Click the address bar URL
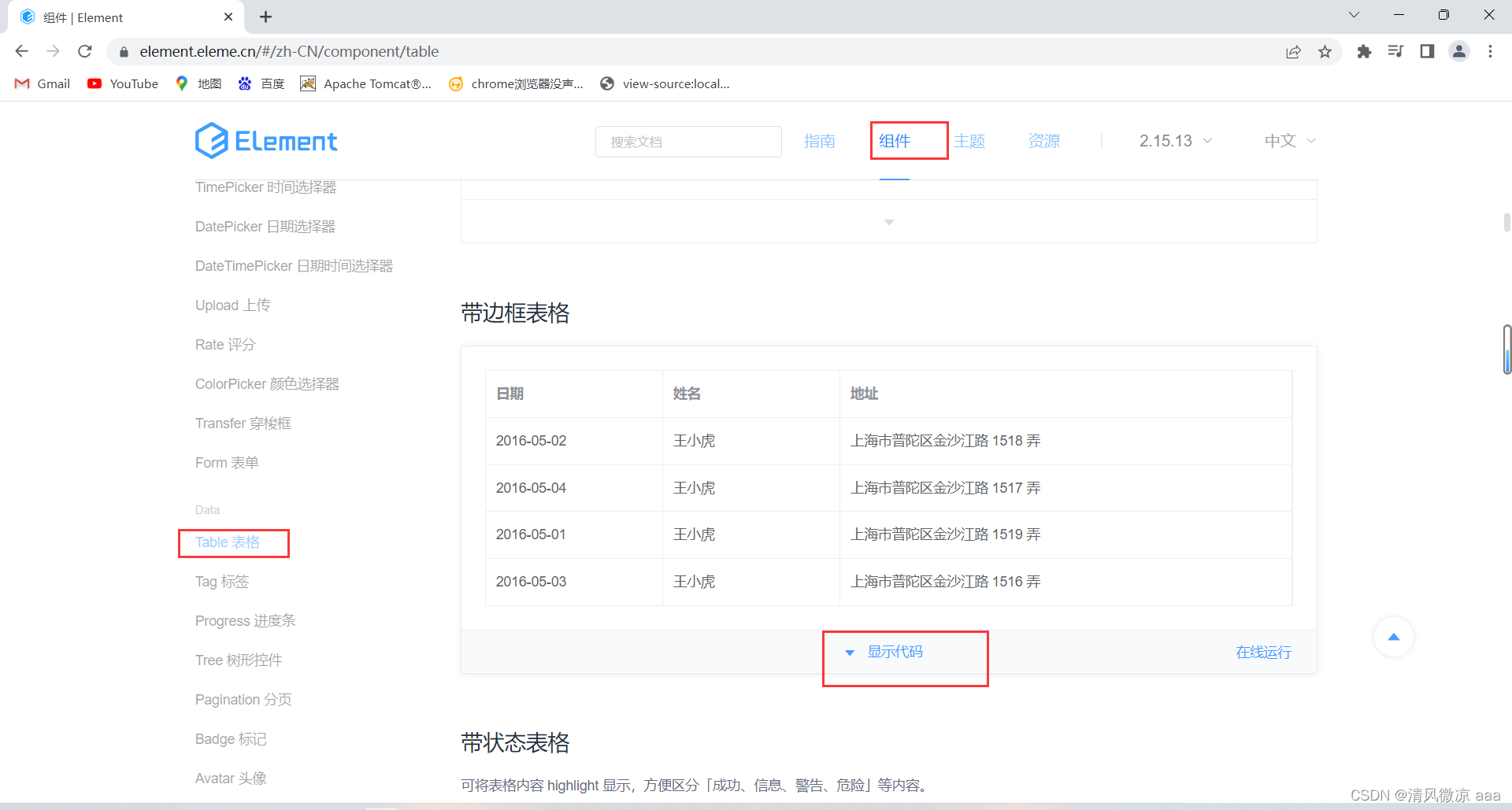Image resolution: width=1512 pixels, height=810 pixels. [x=289, y=51]
